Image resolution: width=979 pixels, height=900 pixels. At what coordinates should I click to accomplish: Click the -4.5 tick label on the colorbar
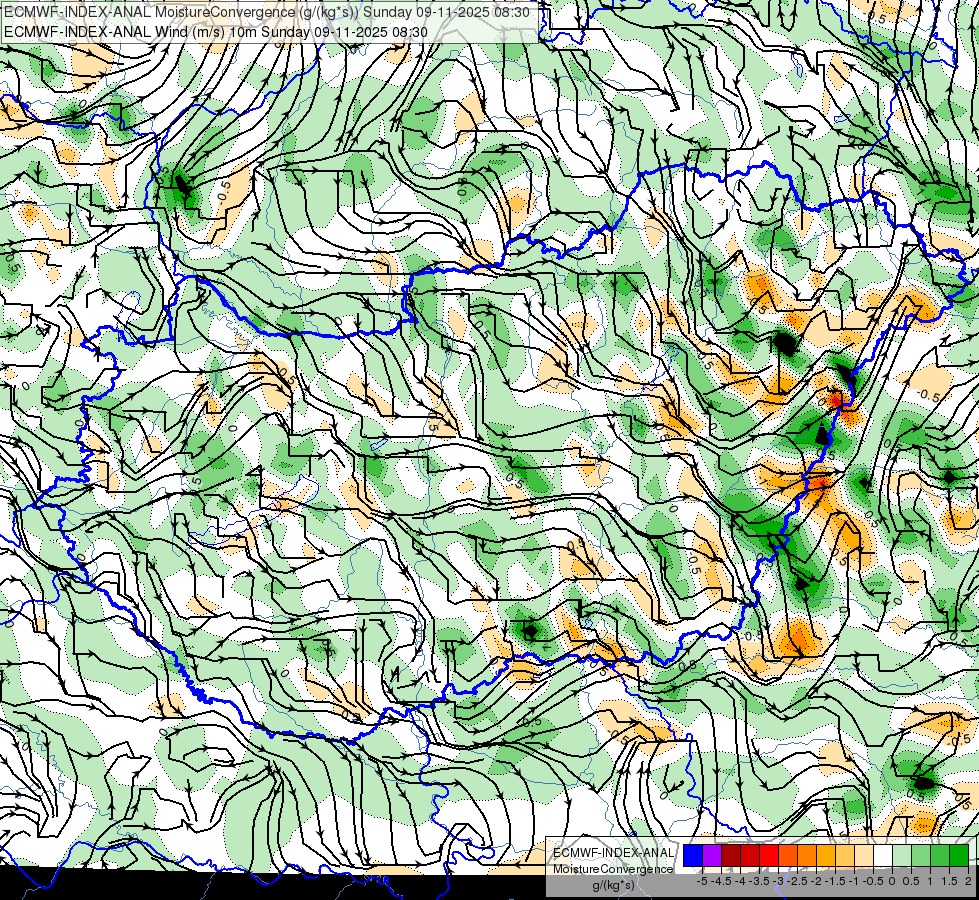[721, 881]
